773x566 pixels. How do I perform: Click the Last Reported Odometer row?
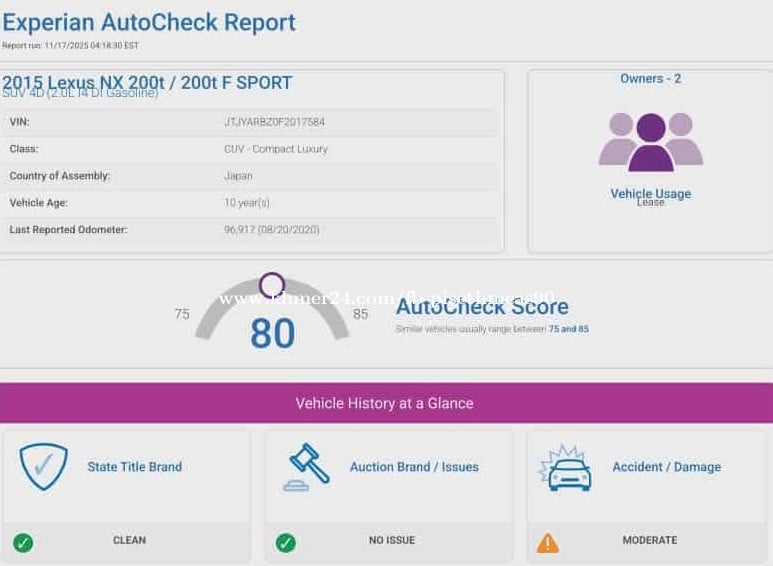pyautogui.click(x=250, y=230)
